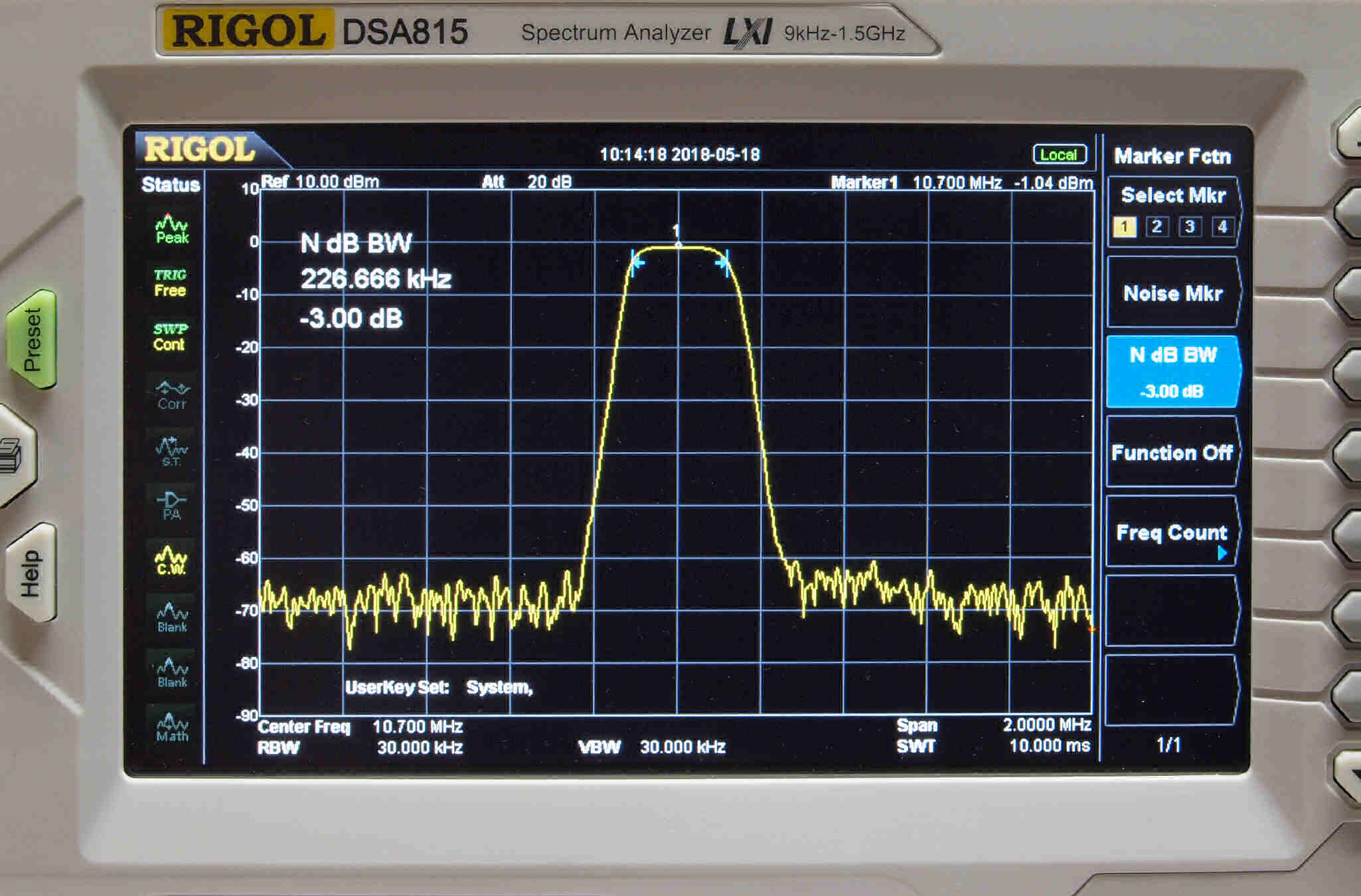Click the Corr correction status icon
The image size is (1361, 896).
172,395
